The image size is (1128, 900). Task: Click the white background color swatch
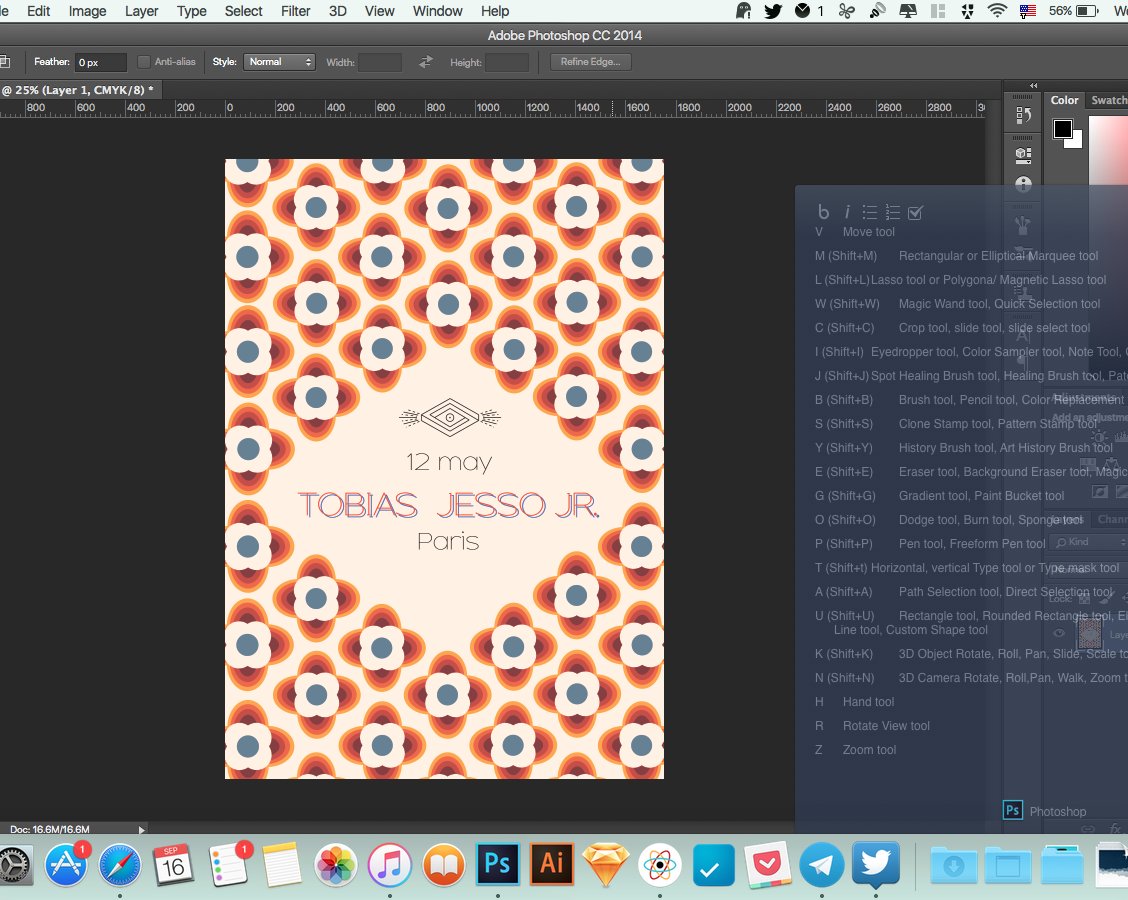1075,141
